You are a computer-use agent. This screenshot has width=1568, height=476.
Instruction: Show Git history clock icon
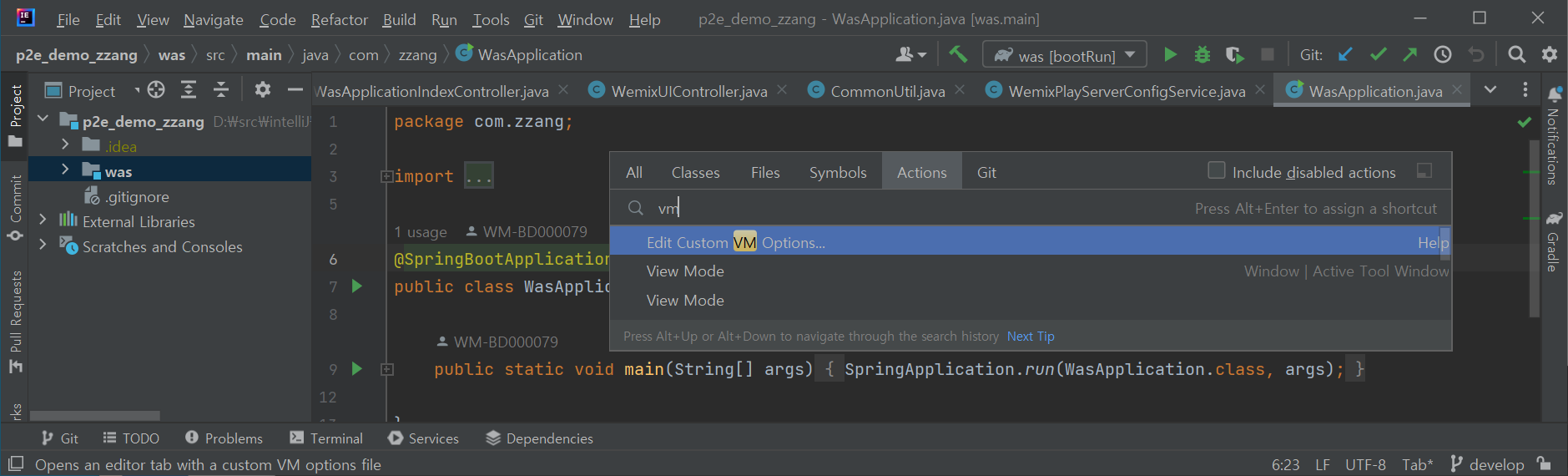click(1443, 55)
